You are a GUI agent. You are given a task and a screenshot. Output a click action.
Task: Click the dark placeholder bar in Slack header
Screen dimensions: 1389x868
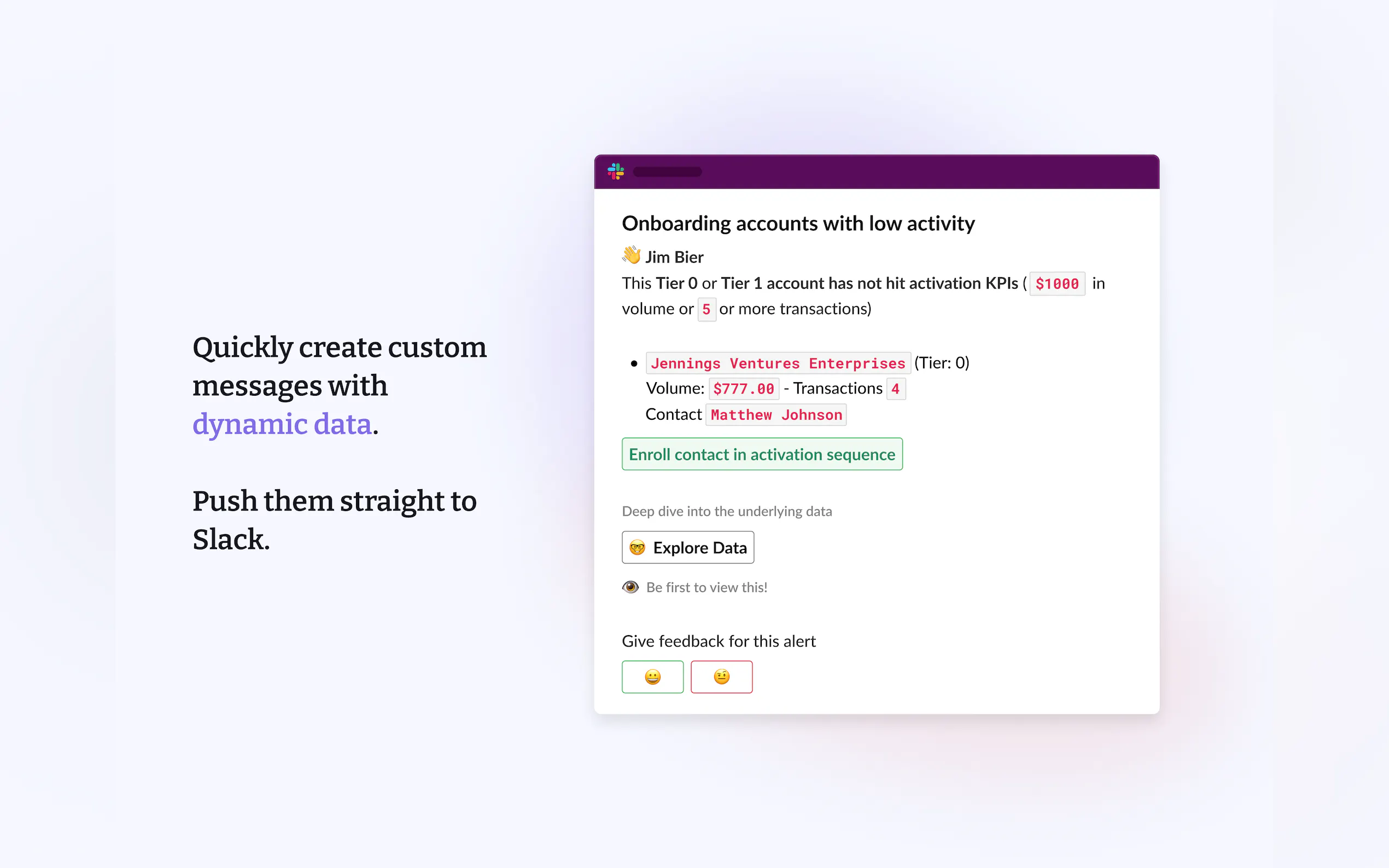667,172
